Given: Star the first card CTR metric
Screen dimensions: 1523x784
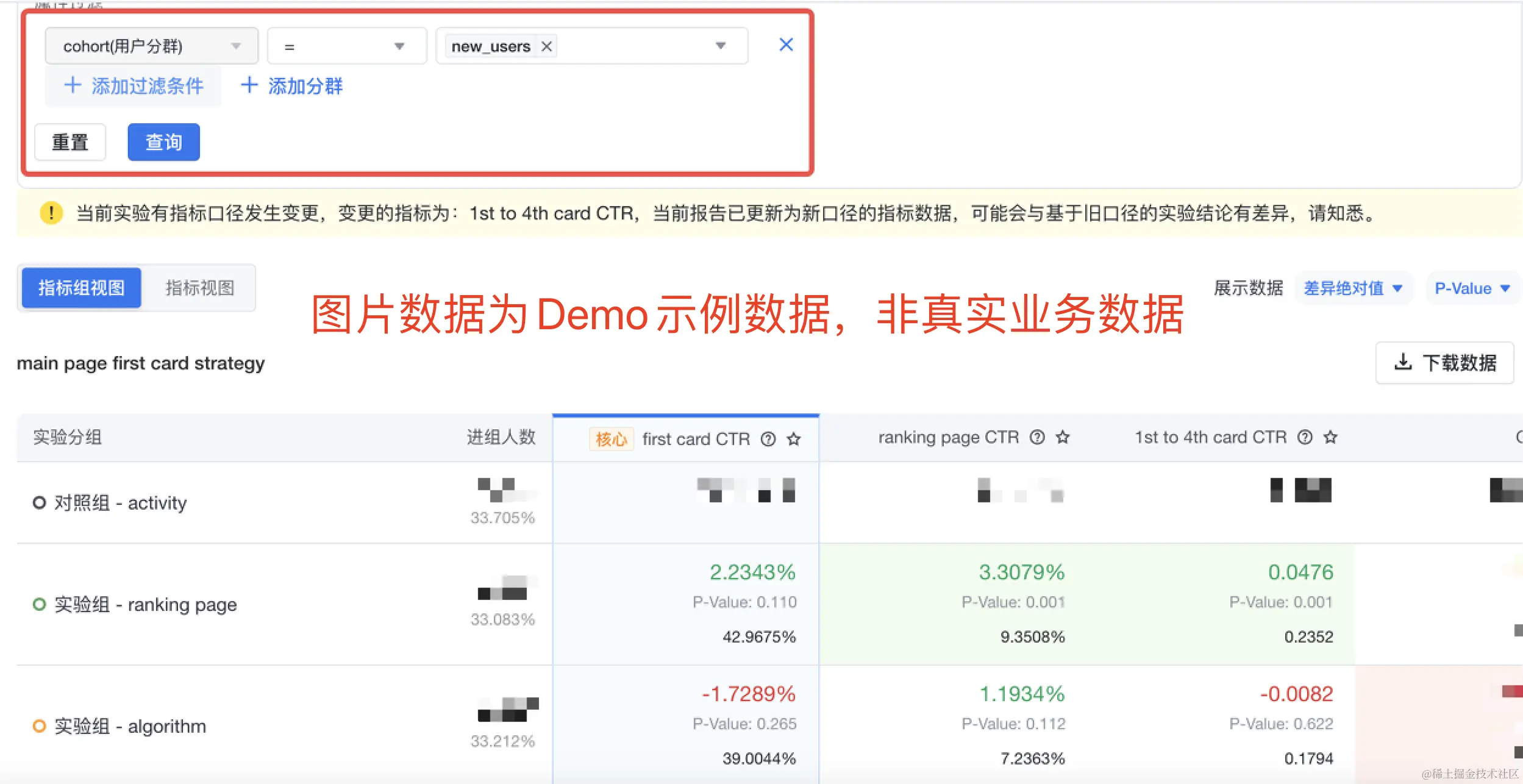Looking at the screenshot, I should (x=794, y=439).
